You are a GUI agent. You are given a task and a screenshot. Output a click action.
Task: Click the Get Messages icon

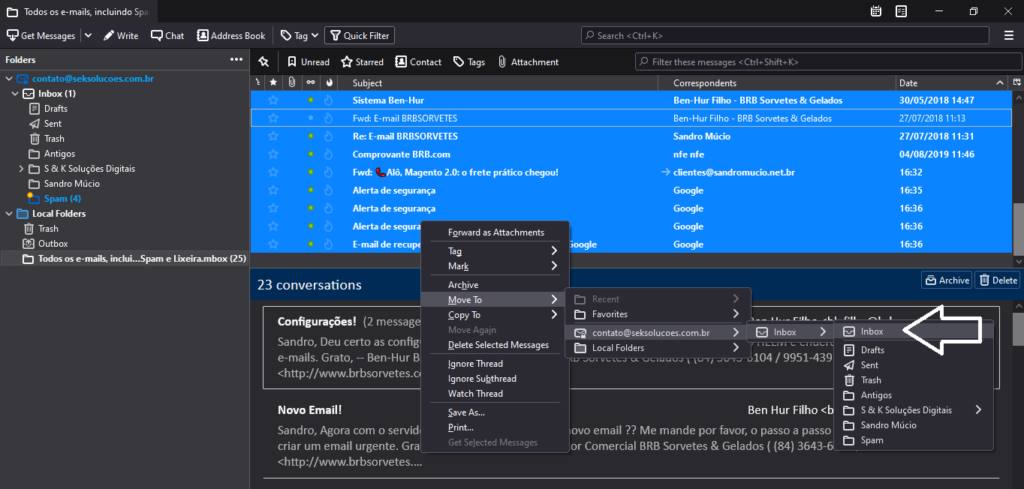pyautogui.click(x=12, y=35)
